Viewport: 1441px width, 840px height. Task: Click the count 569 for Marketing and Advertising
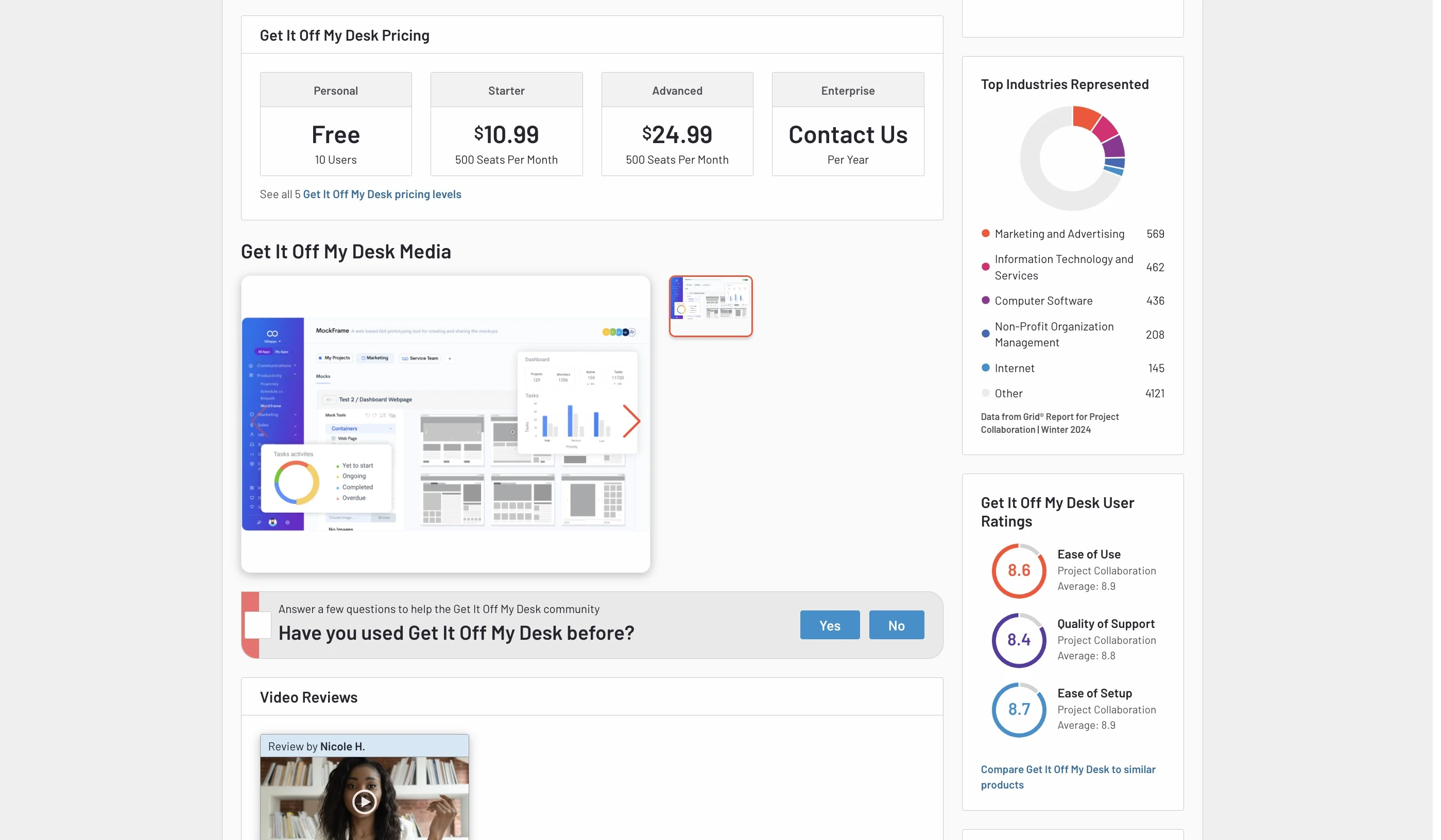click(x=1155, y=234)
